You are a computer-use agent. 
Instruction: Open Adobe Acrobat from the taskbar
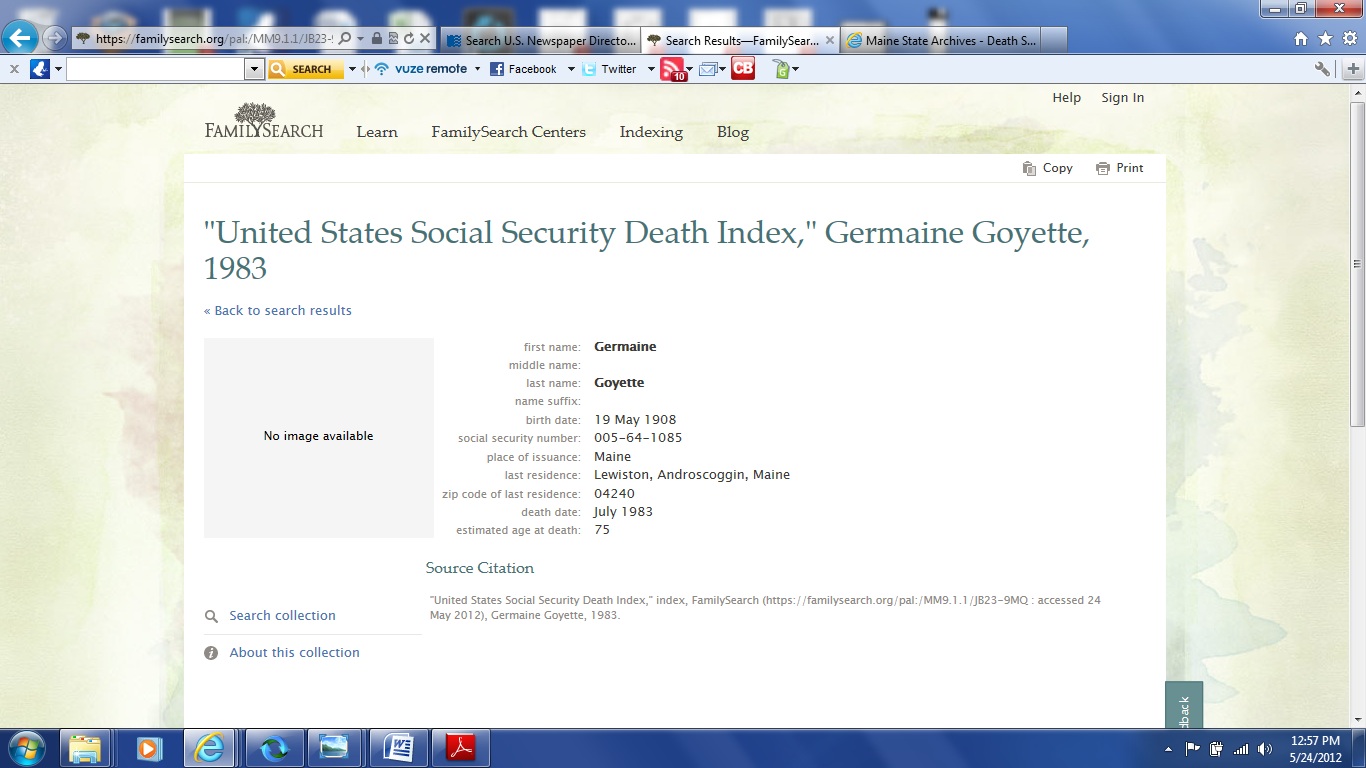(461, 747)
